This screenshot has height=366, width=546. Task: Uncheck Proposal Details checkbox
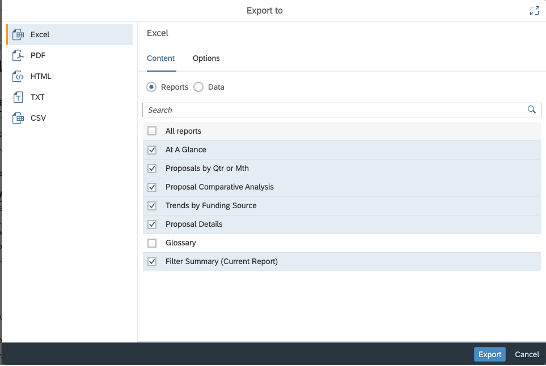[152, 224]
